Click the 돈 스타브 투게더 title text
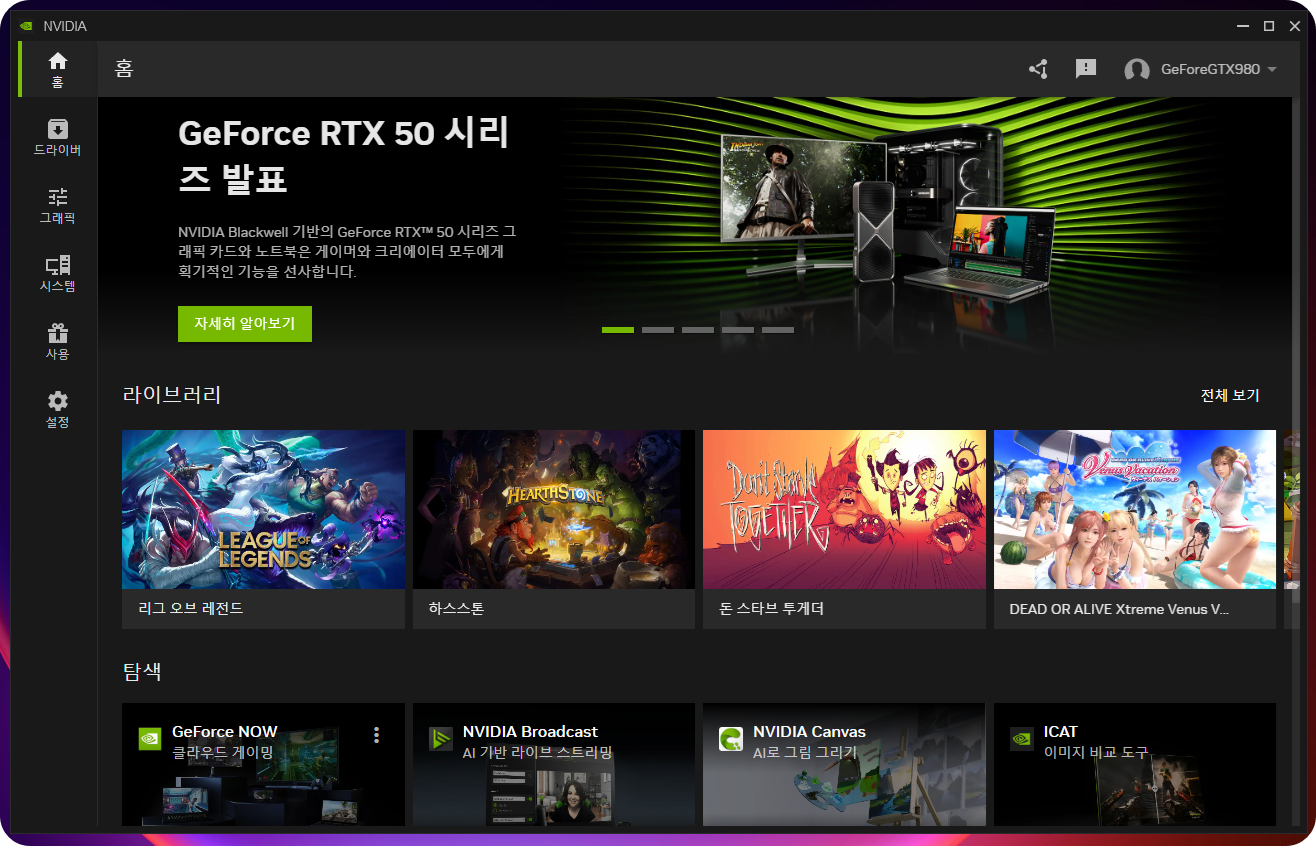 771,608
